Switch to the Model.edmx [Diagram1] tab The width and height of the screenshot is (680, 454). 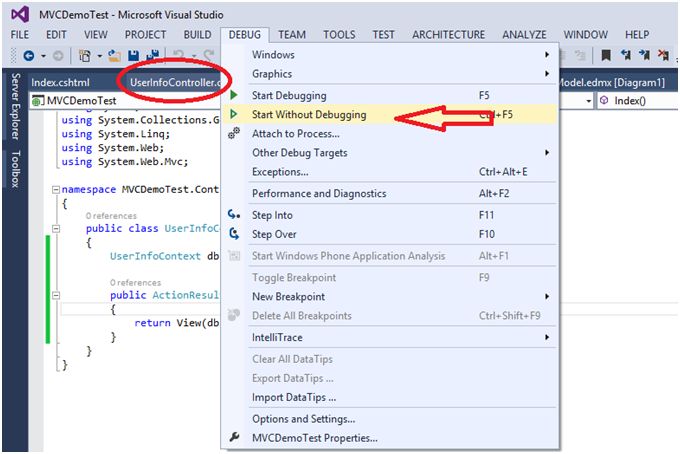612,82
